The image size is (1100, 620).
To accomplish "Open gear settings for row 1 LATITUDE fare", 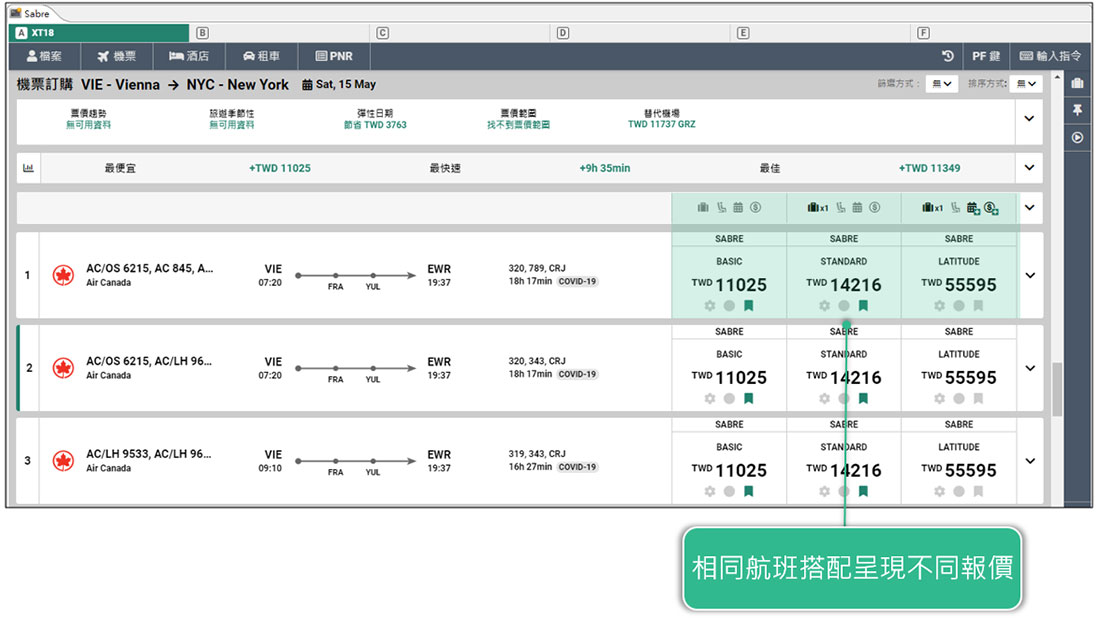I will (x=939, y=306).
